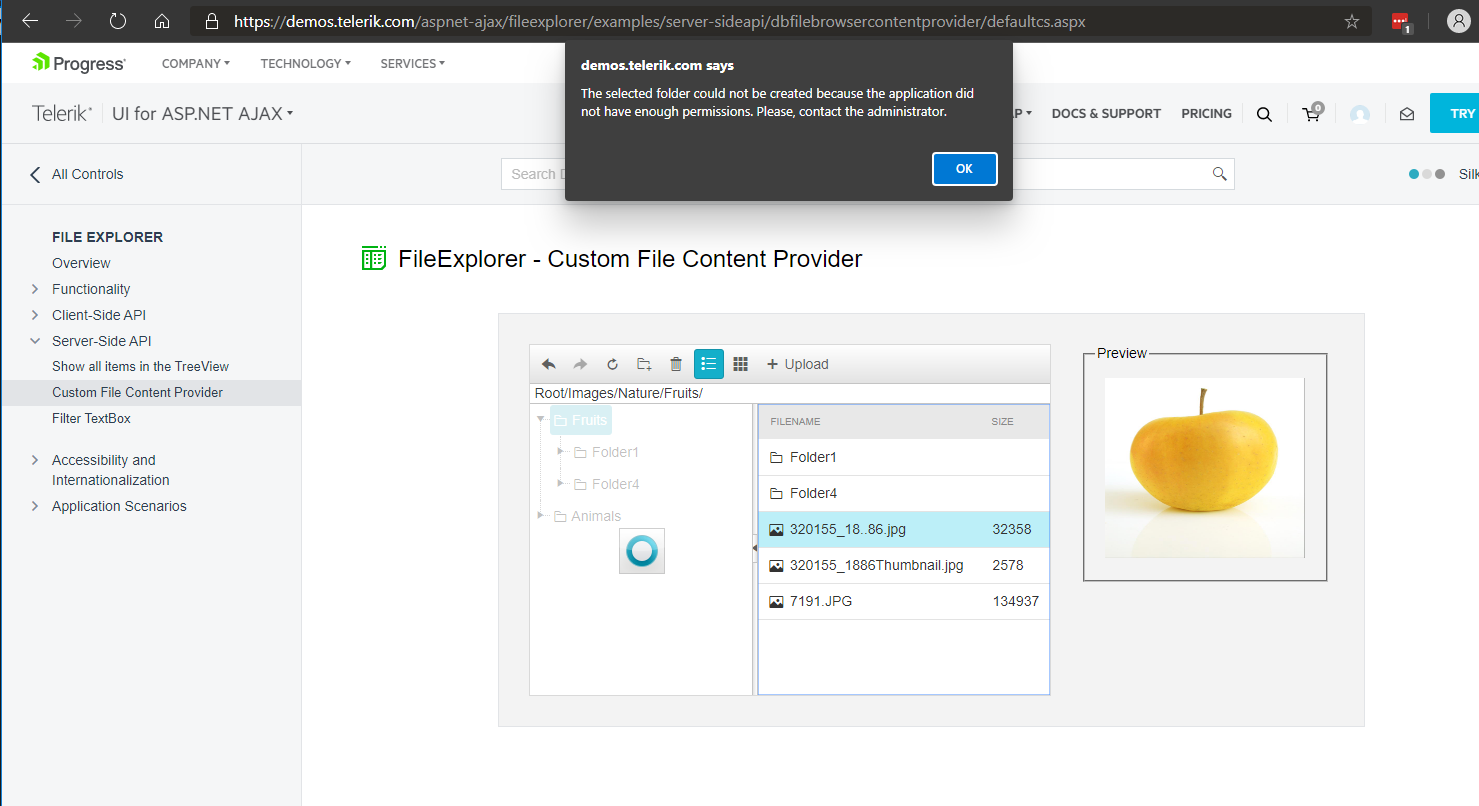Open the red extension icon in browser toolbar

[1401, 22]
